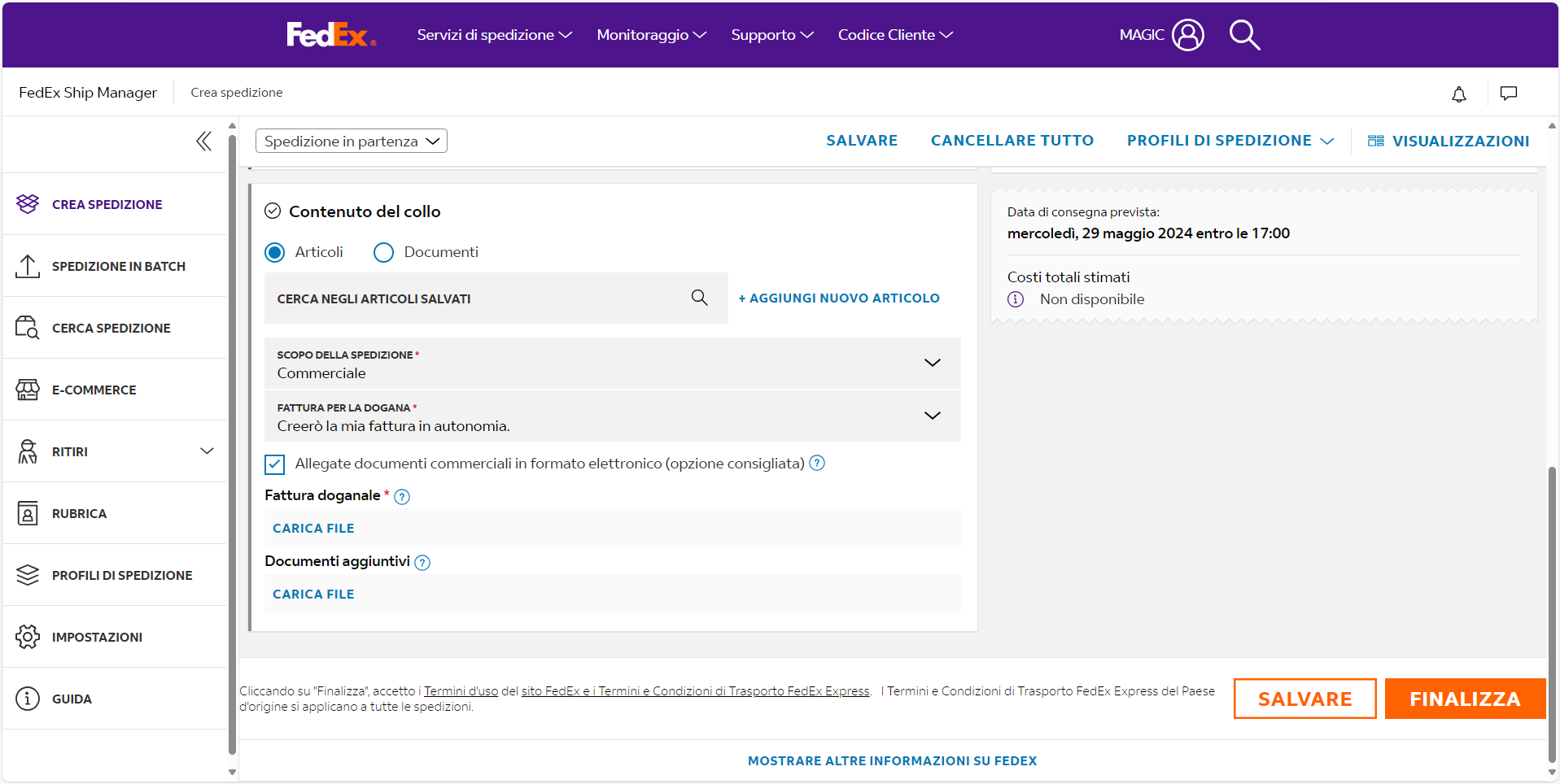
Task: Open the chat assistant icon
Action: (1509, 94)
